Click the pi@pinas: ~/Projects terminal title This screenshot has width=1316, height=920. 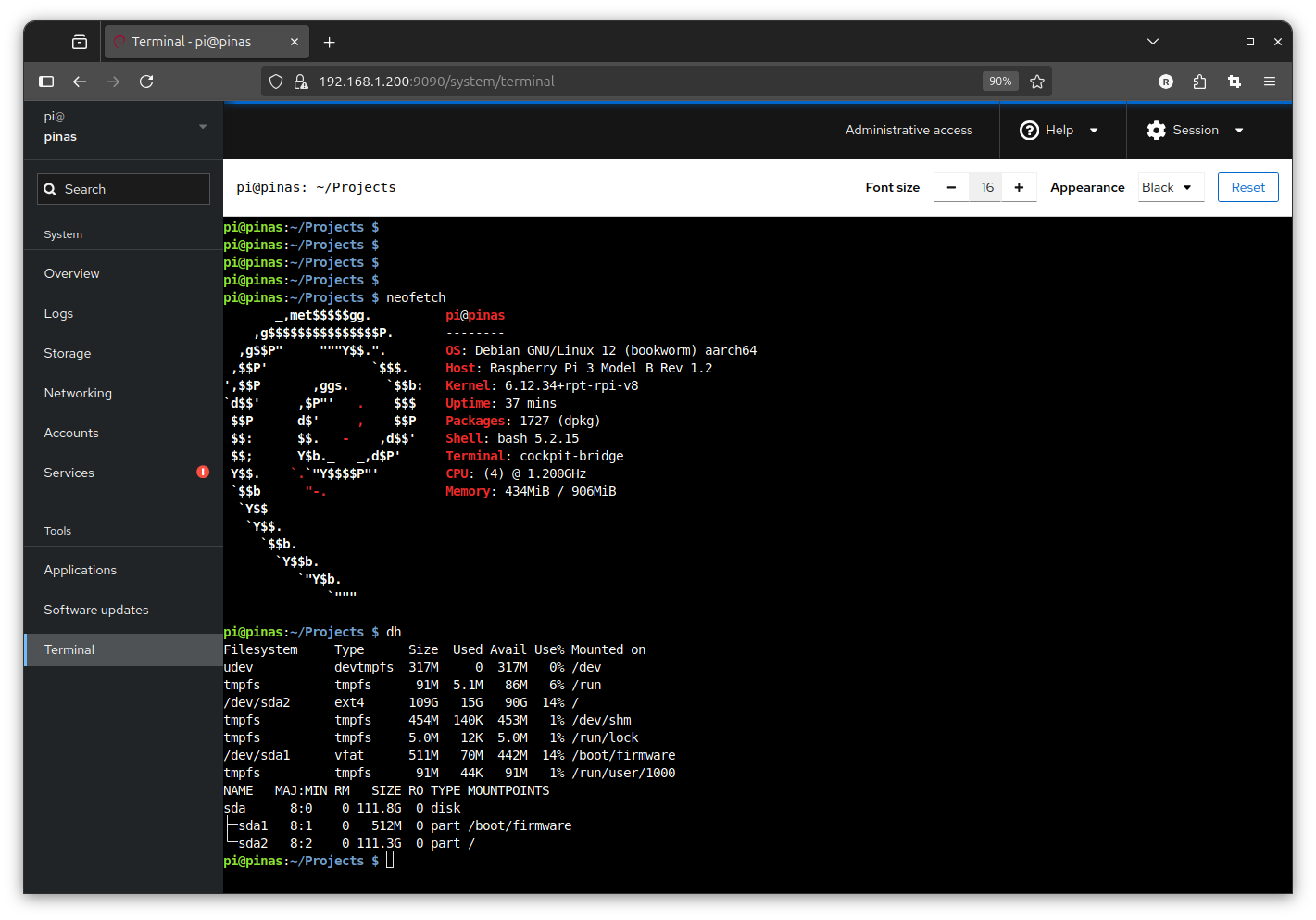tap(316, 187)
